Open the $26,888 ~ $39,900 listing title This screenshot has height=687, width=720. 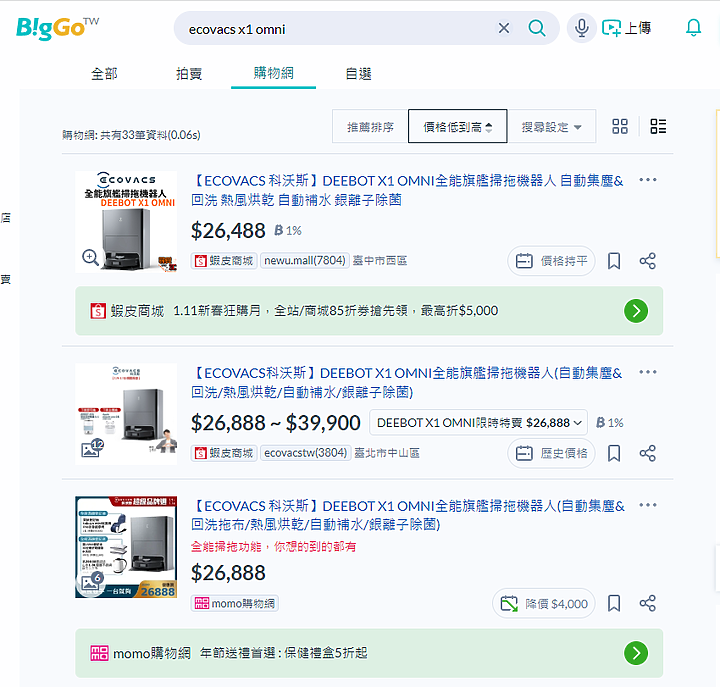pos(406,383)
